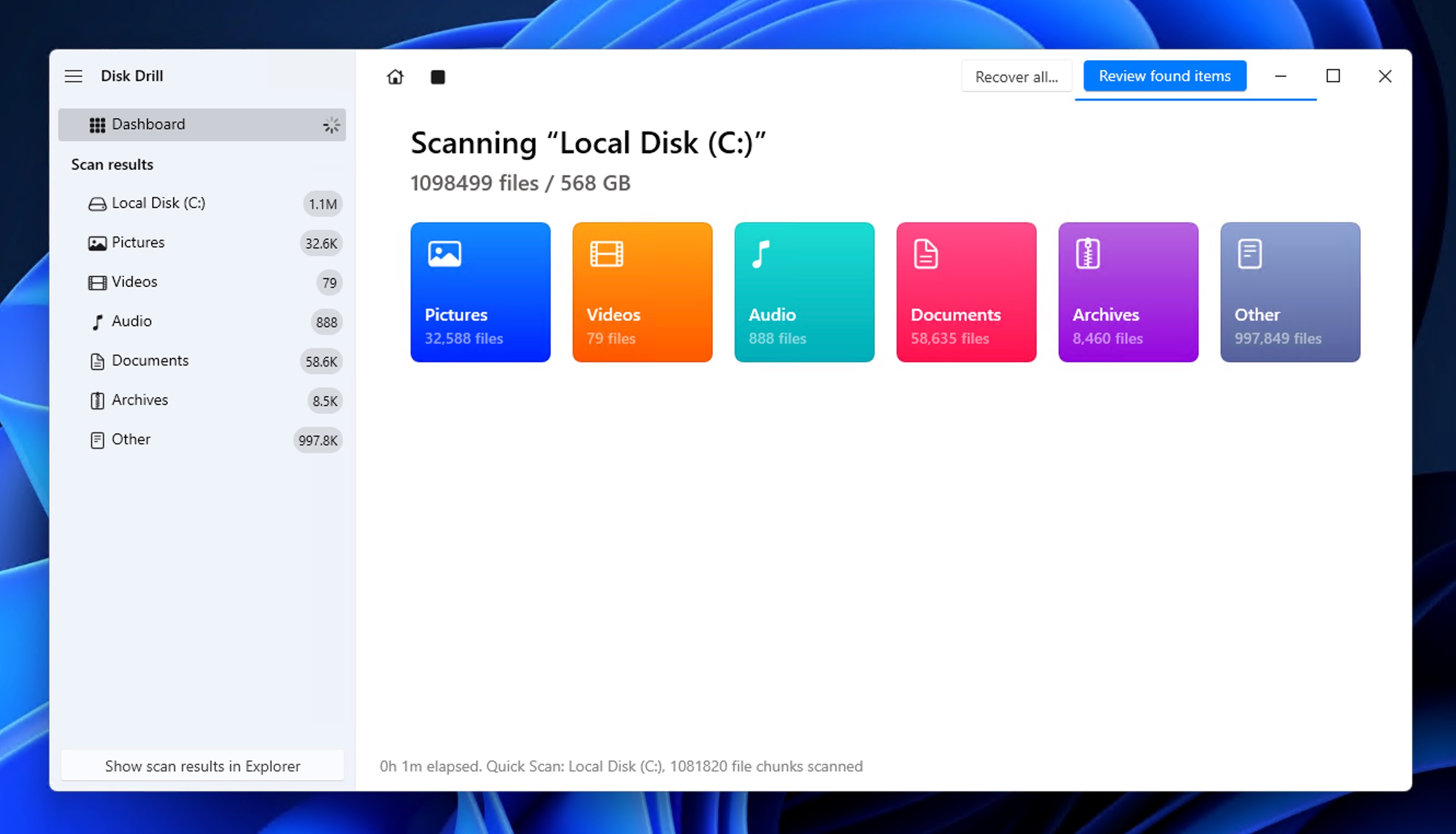This screenshot has width=1456, height=834.
Task: Open the Local Disk (C:) scan results
Action: (x=159, y=203)
